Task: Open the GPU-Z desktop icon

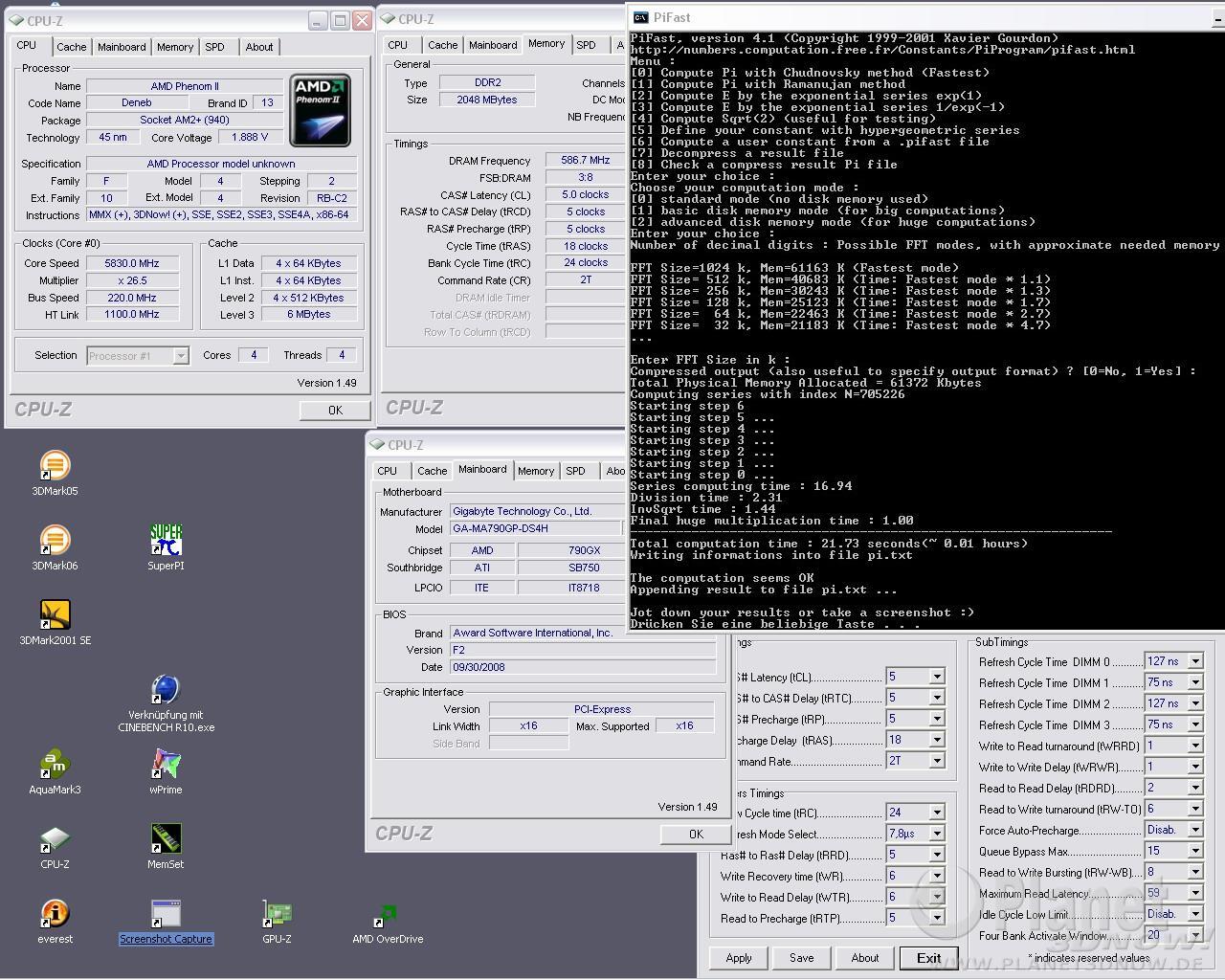Action: (277, 914)
